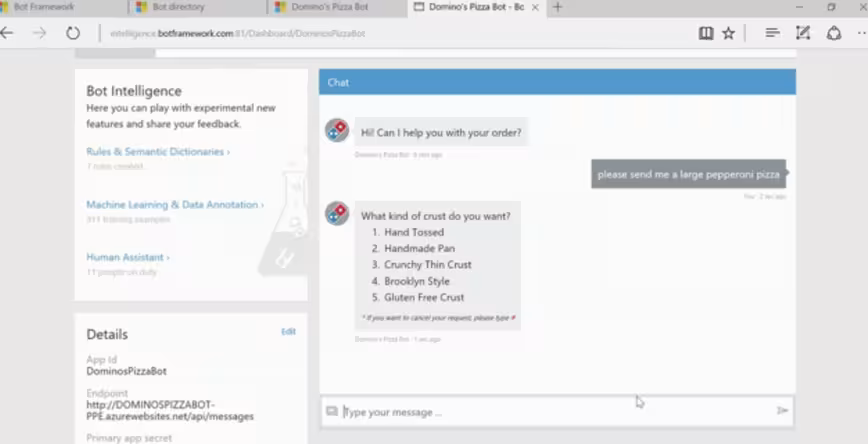The height and width of the screenshot is (444, 868).
Task: Open Rules & Semantic Dictionaries link
Action: pos(158,152)
